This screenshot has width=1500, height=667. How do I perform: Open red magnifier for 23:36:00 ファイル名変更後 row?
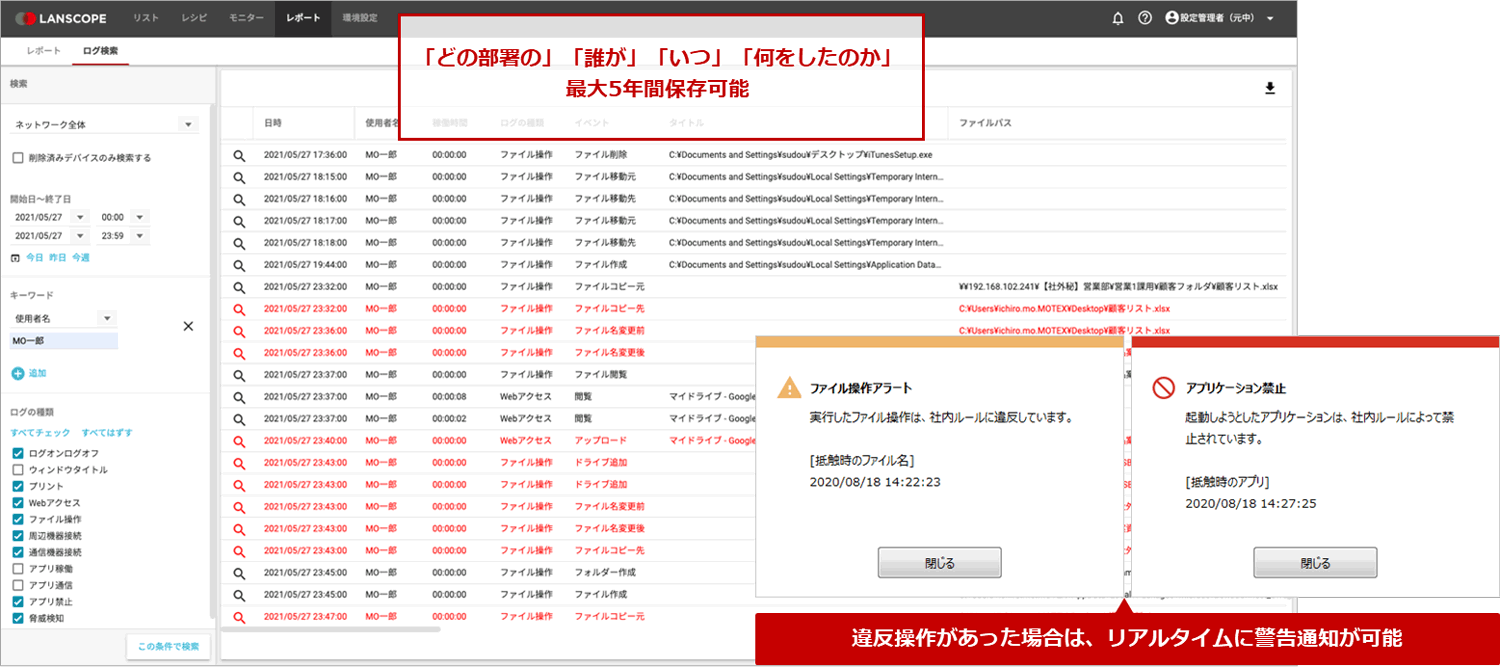pyautogui.click(x=239, y=353)
